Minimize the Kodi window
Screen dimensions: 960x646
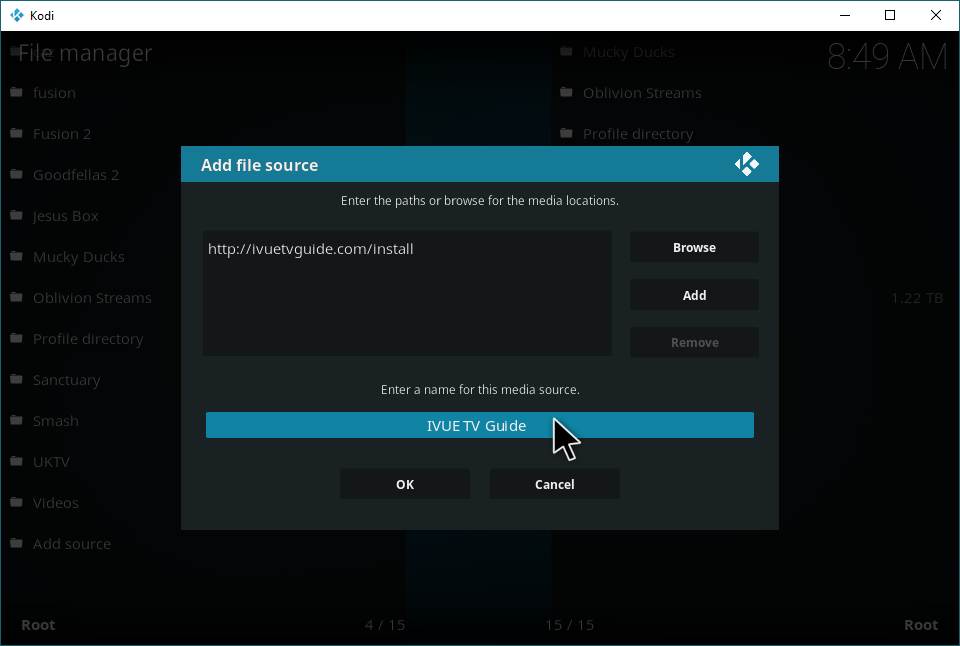[845, 15]
